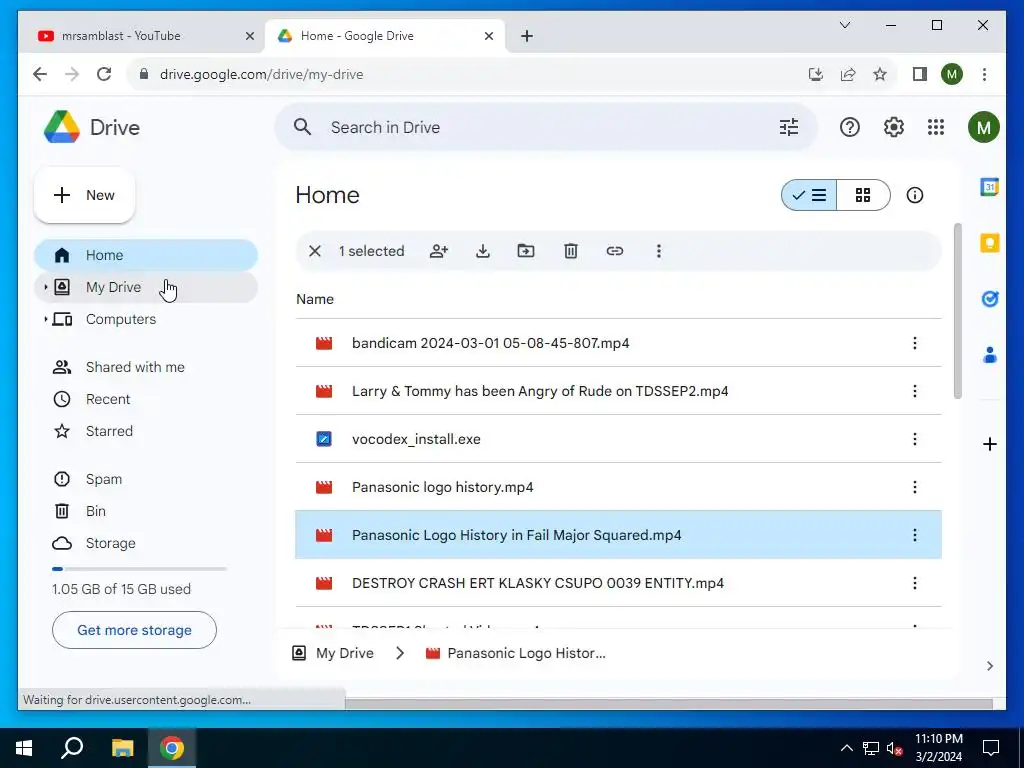Expand the Computers tree arrow
Viewport: 1024px width, 768px height.
pos(46,319)
